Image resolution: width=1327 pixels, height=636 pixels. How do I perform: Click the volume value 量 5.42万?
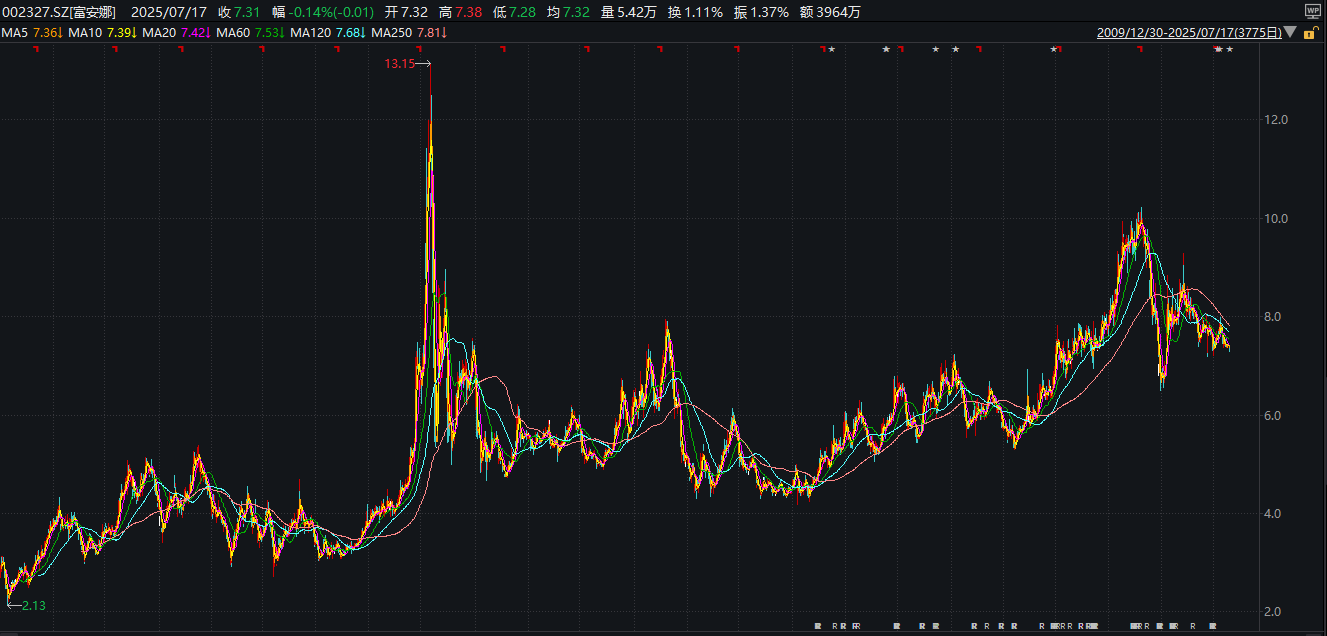tap(629, 12)
